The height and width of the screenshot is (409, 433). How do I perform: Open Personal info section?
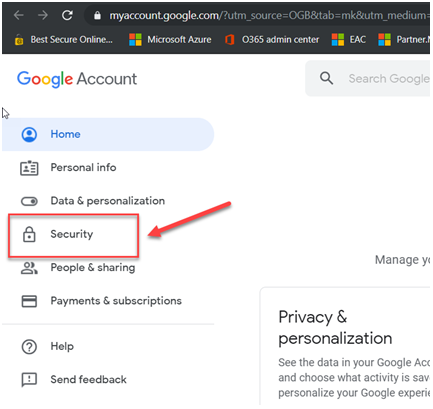(x=108, y=167)
